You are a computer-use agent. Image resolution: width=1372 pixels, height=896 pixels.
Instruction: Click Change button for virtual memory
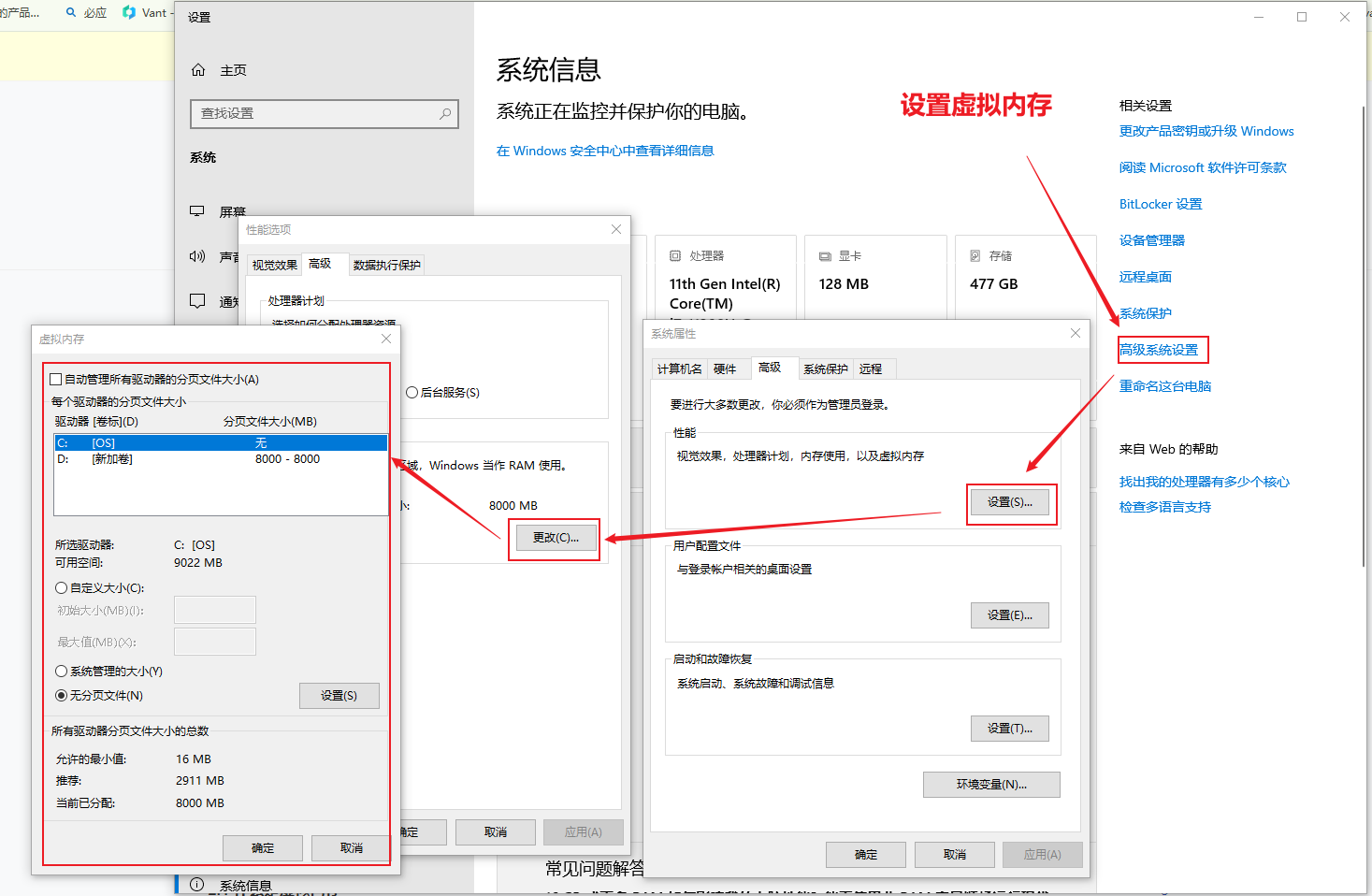point(556,538)
